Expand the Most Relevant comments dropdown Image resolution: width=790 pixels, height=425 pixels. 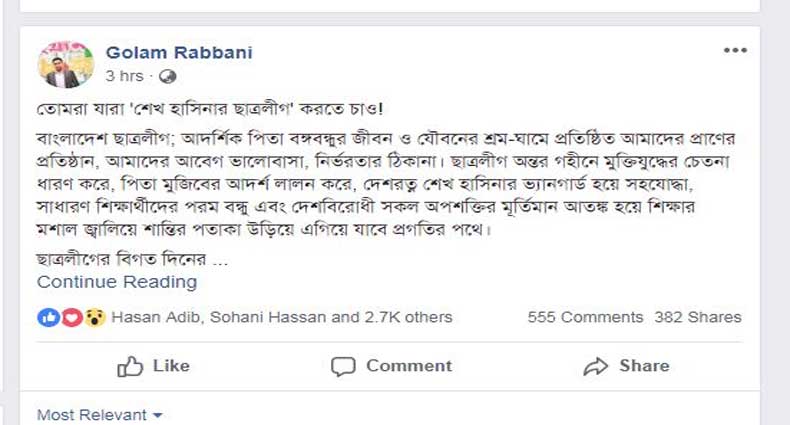[x=100, y=414]
